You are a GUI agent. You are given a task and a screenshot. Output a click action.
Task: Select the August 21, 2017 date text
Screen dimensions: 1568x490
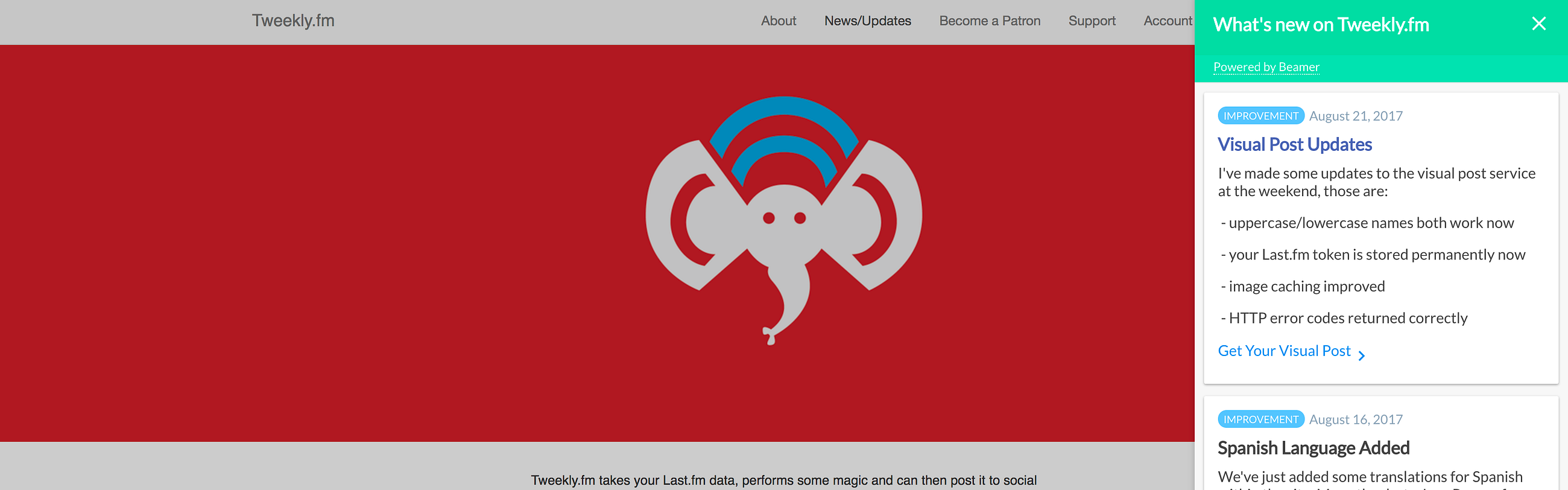[1356, 116]
